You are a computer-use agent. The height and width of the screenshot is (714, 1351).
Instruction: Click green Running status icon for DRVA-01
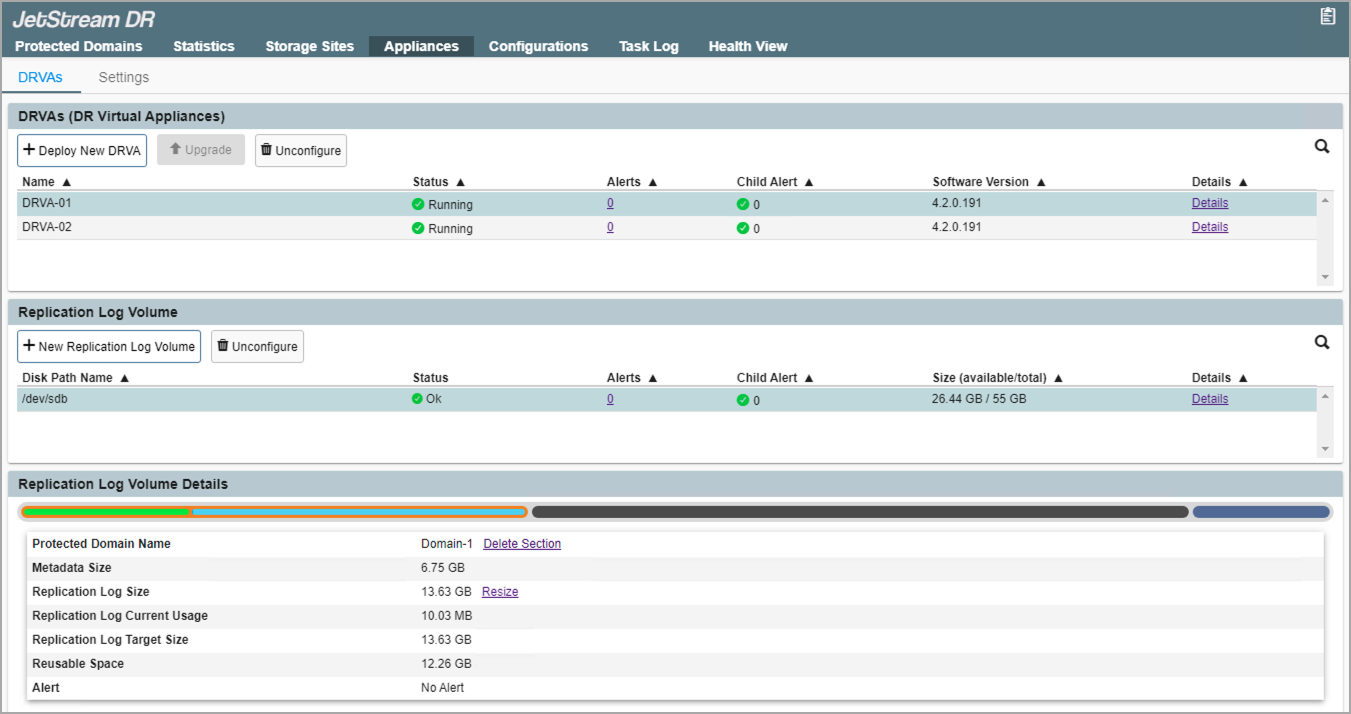418,204
